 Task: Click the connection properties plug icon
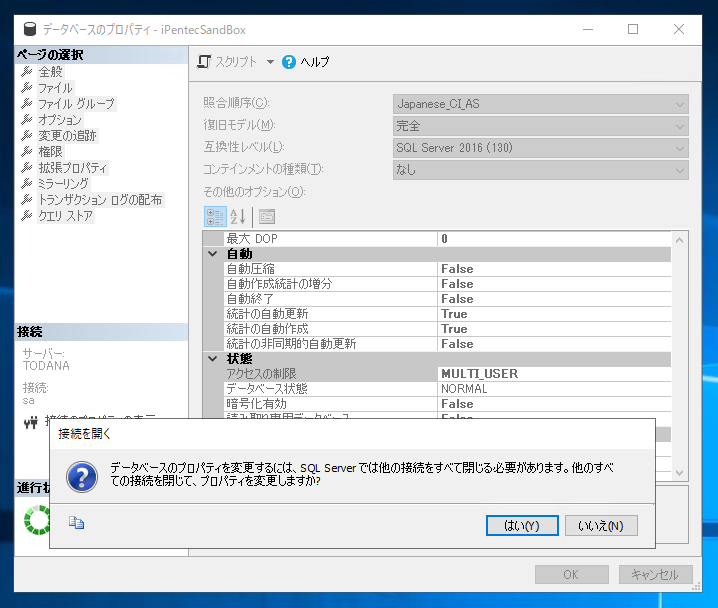point(31,422)
